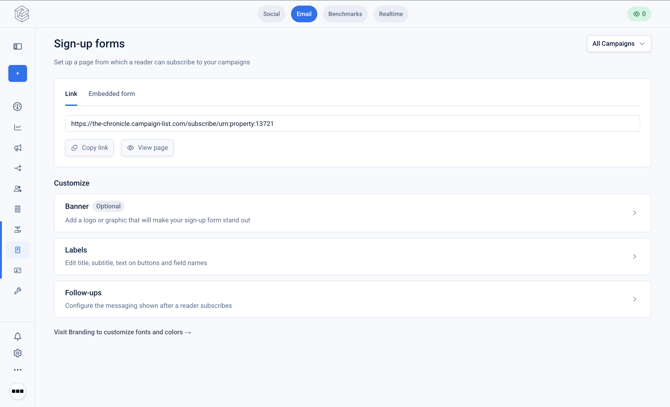670x407 pixels.
Task: Open the subscribers people icon
Action: (18, 188)
